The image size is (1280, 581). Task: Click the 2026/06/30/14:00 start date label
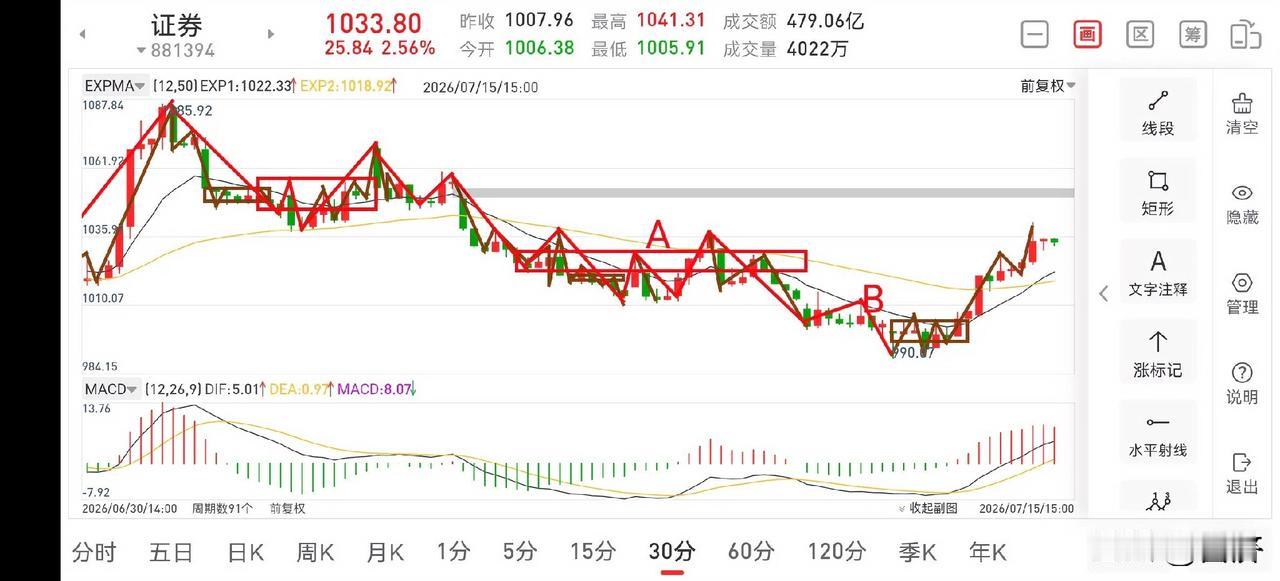point(130,508)
